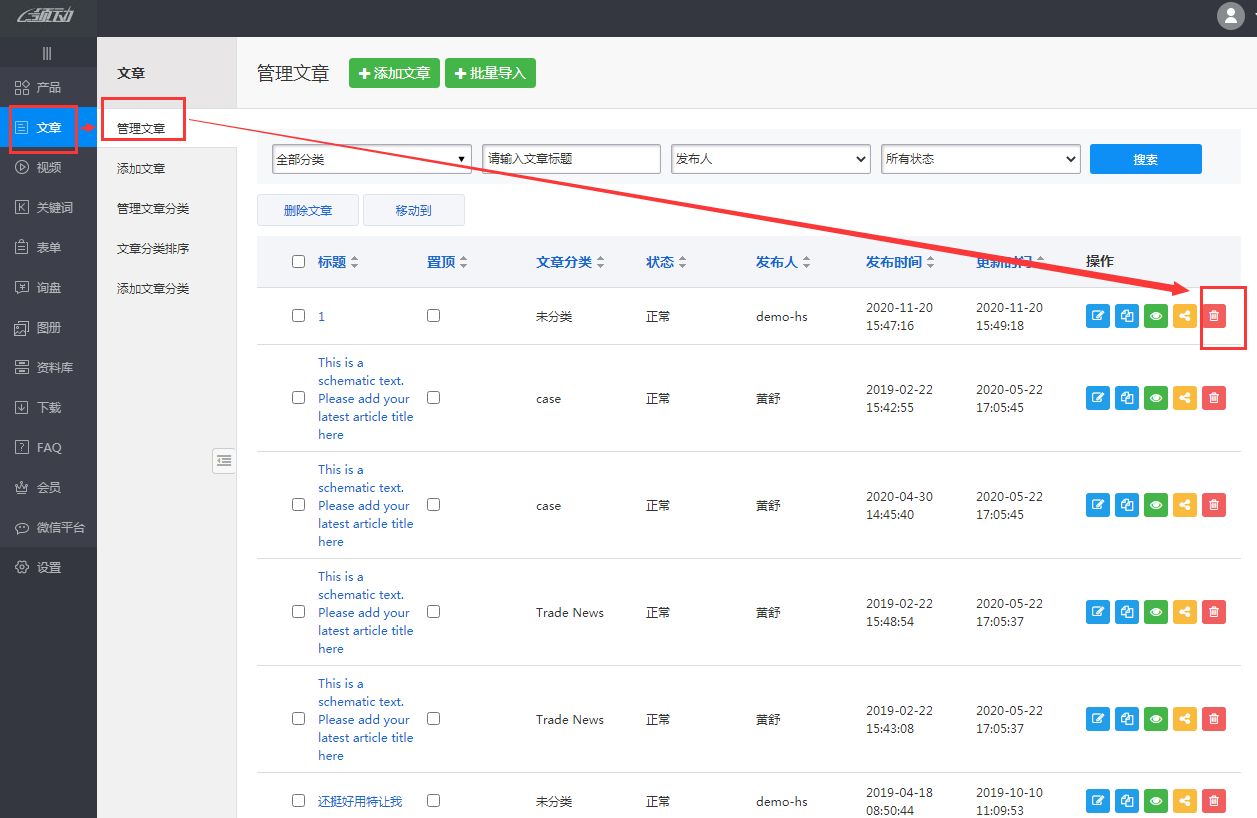Copy the article 1 using the duplicate icon
The width and height of the screenshot is (1257, 818).
[x=1126, y=315]
